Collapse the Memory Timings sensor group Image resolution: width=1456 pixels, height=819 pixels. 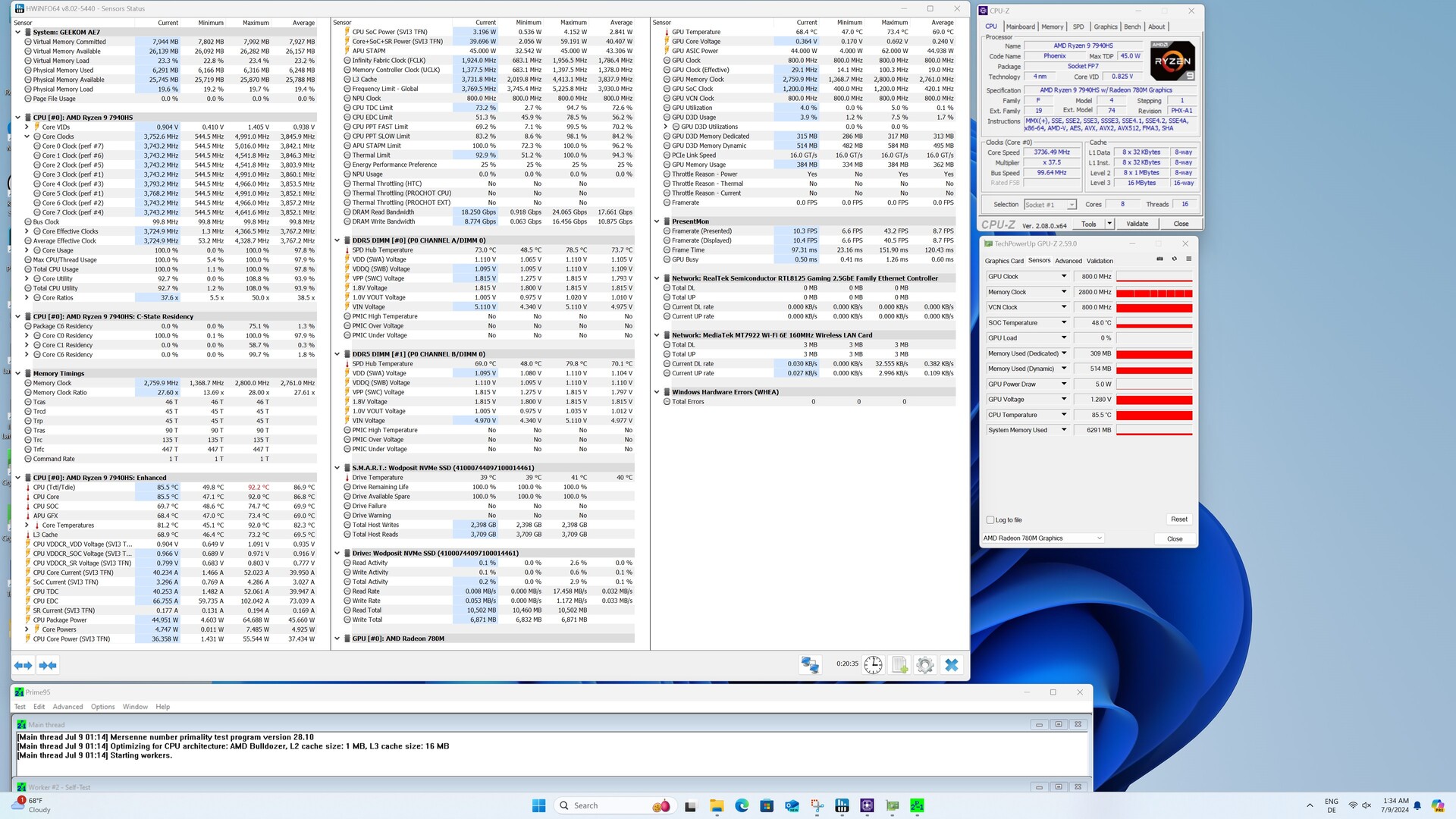(x=18, y=374)
